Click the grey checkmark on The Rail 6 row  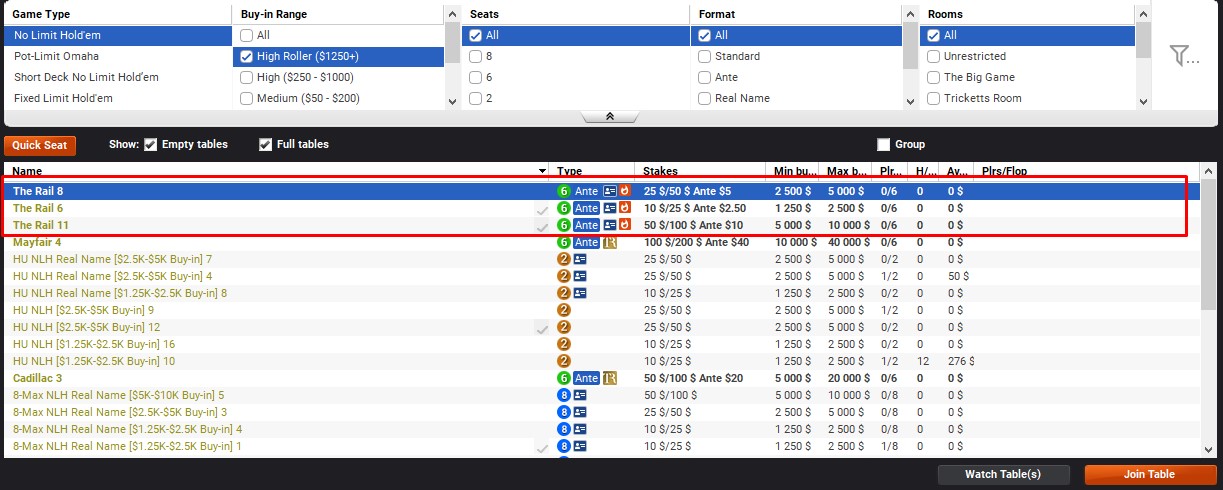pos(541,209)
